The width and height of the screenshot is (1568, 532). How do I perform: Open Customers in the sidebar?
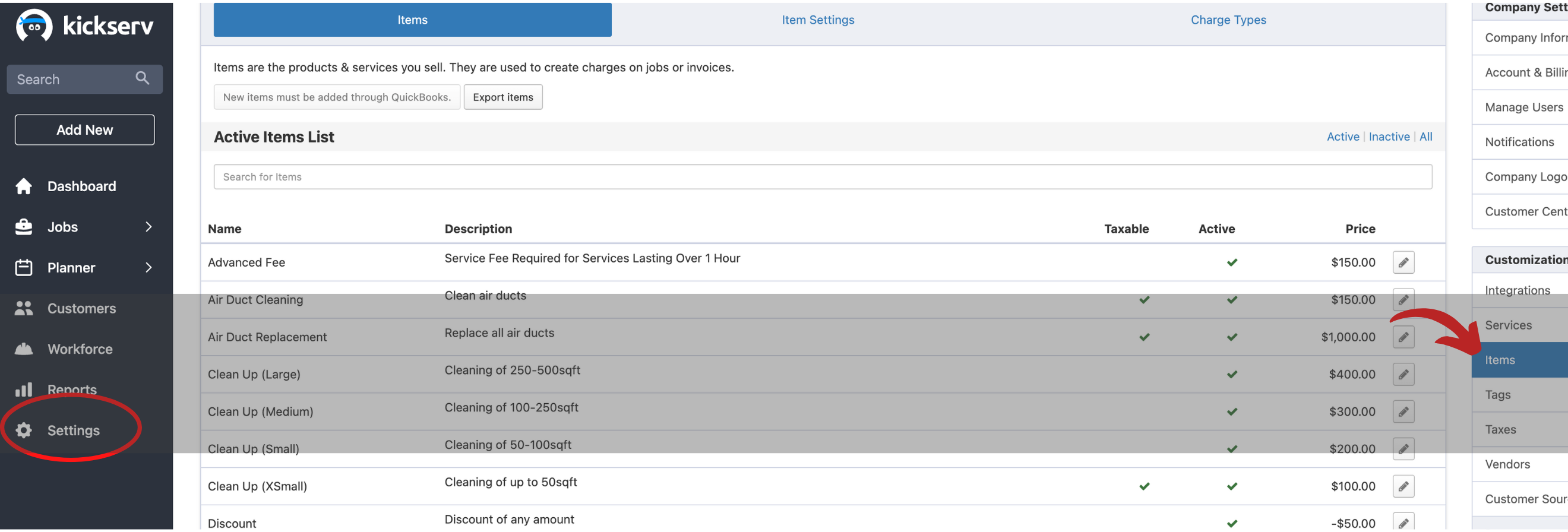tap(81, 309)
